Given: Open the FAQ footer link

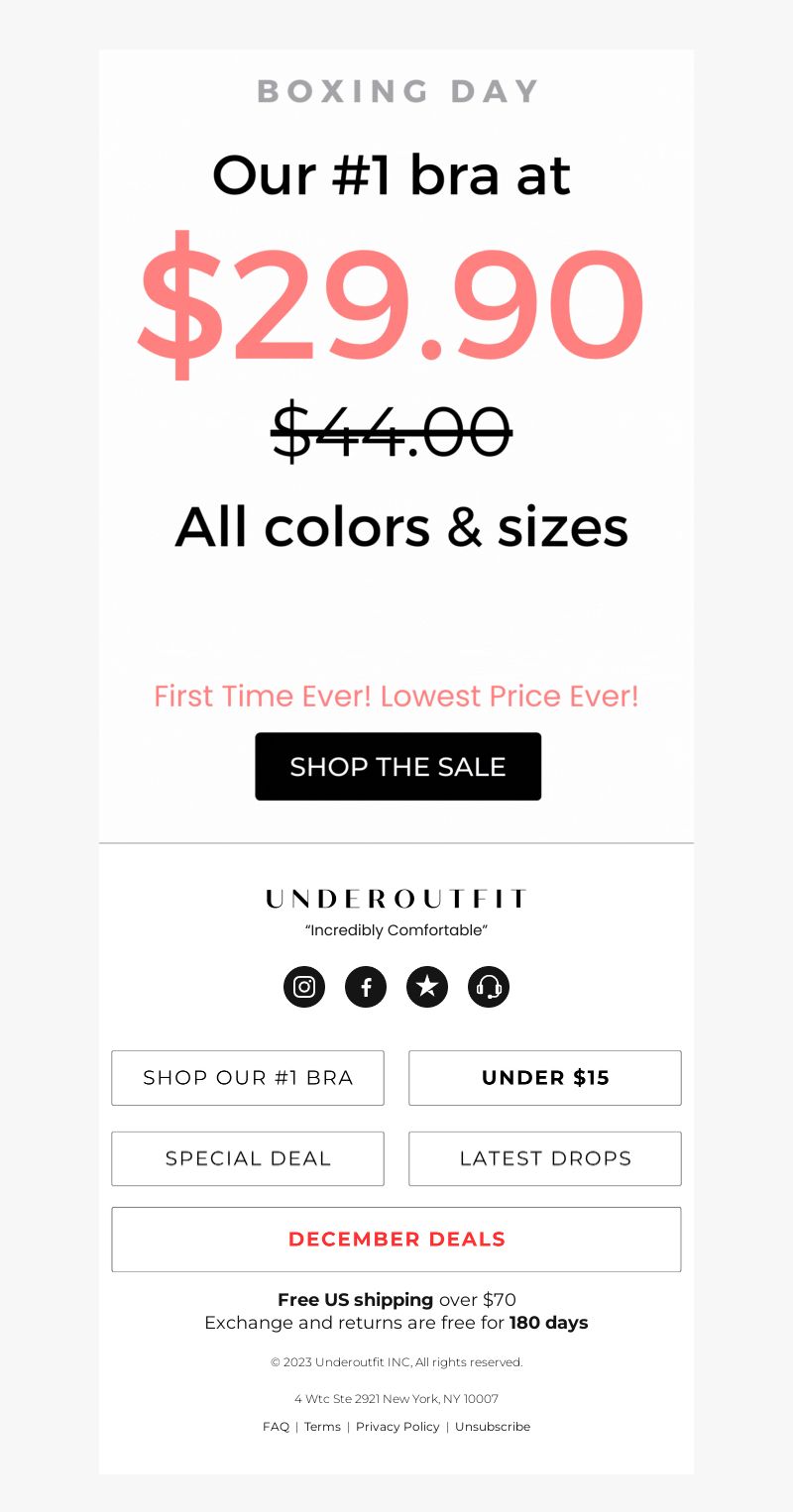Looking at the screenshot, I should [276, 1427].
